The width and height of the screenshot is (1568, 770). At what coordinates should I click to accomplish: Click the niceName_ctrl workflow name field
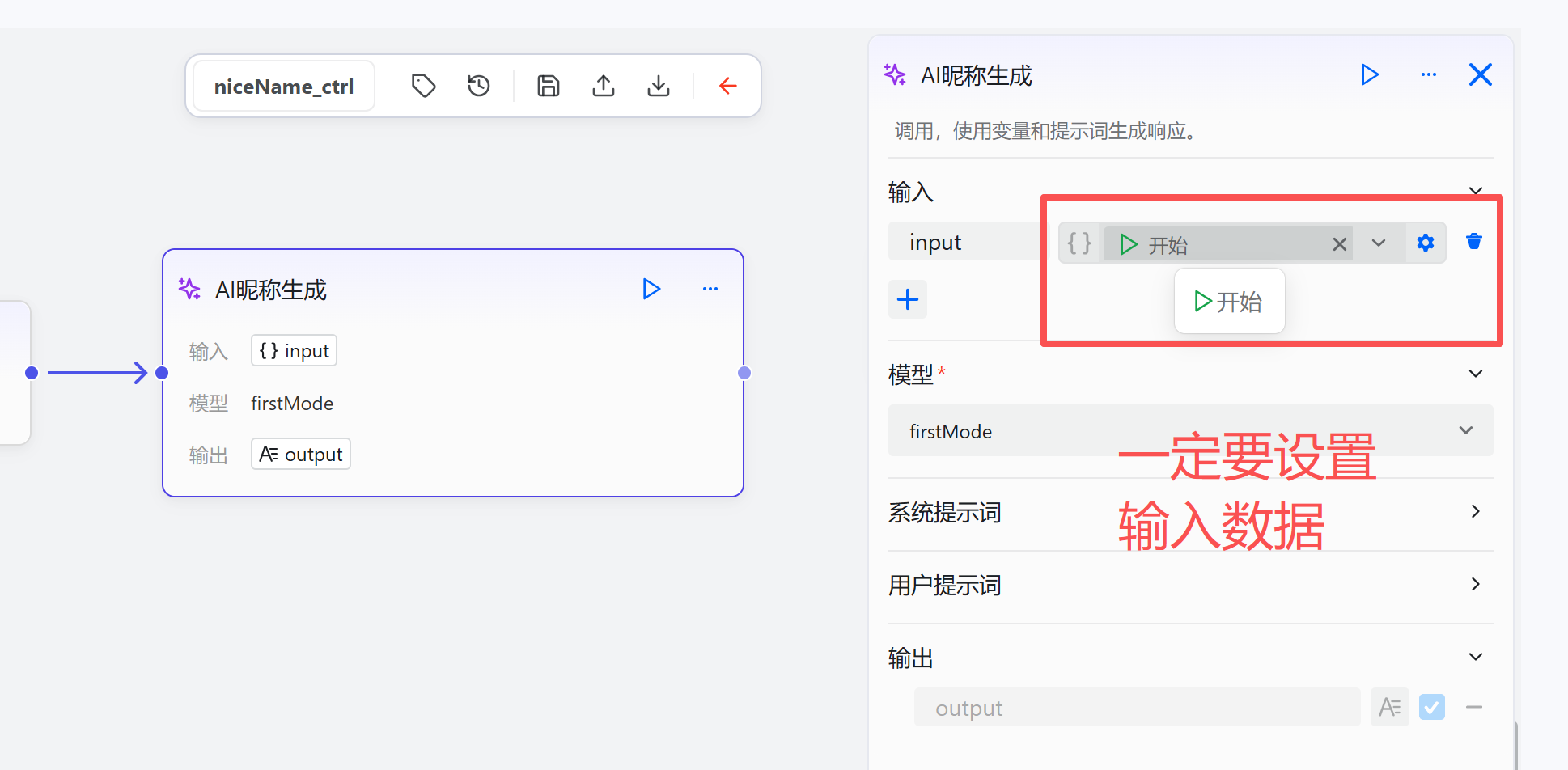coord(284,86)
